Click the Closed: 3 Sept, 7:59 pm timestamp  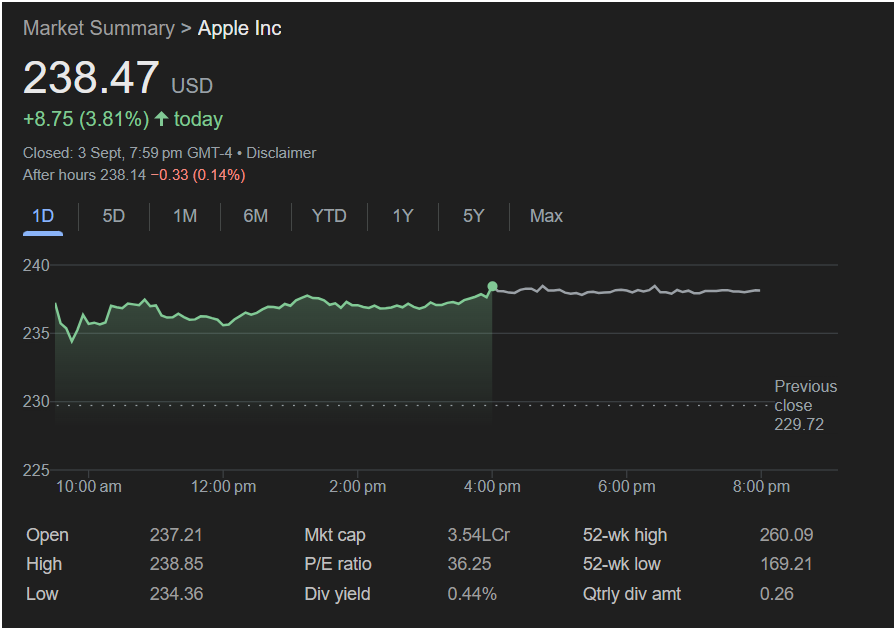[127, 153]
